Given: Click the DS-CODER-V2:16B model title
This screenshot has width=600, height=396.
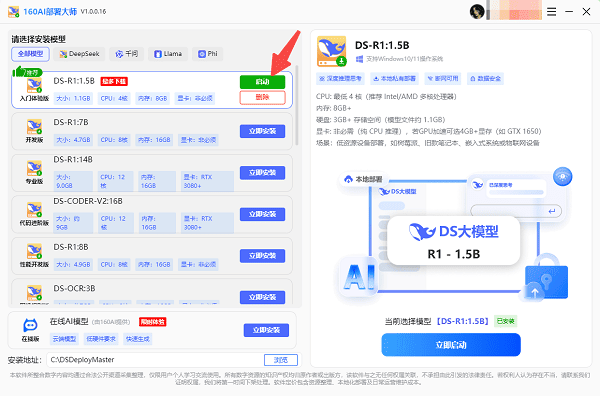Looking at the screenshot, I should point(88,201).
